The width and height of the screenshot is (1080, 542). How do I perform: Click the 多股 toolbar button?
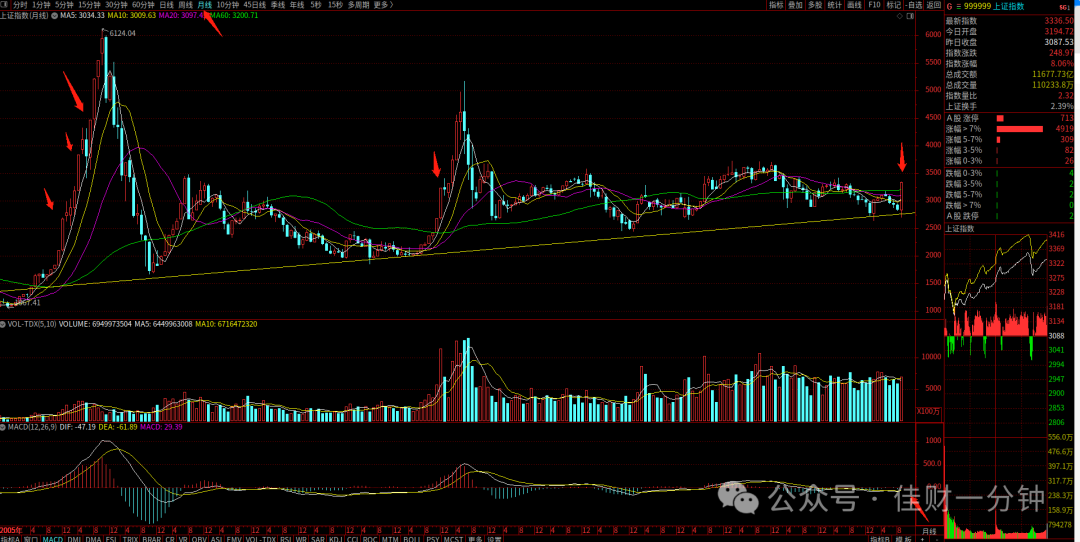coord(816,5)
